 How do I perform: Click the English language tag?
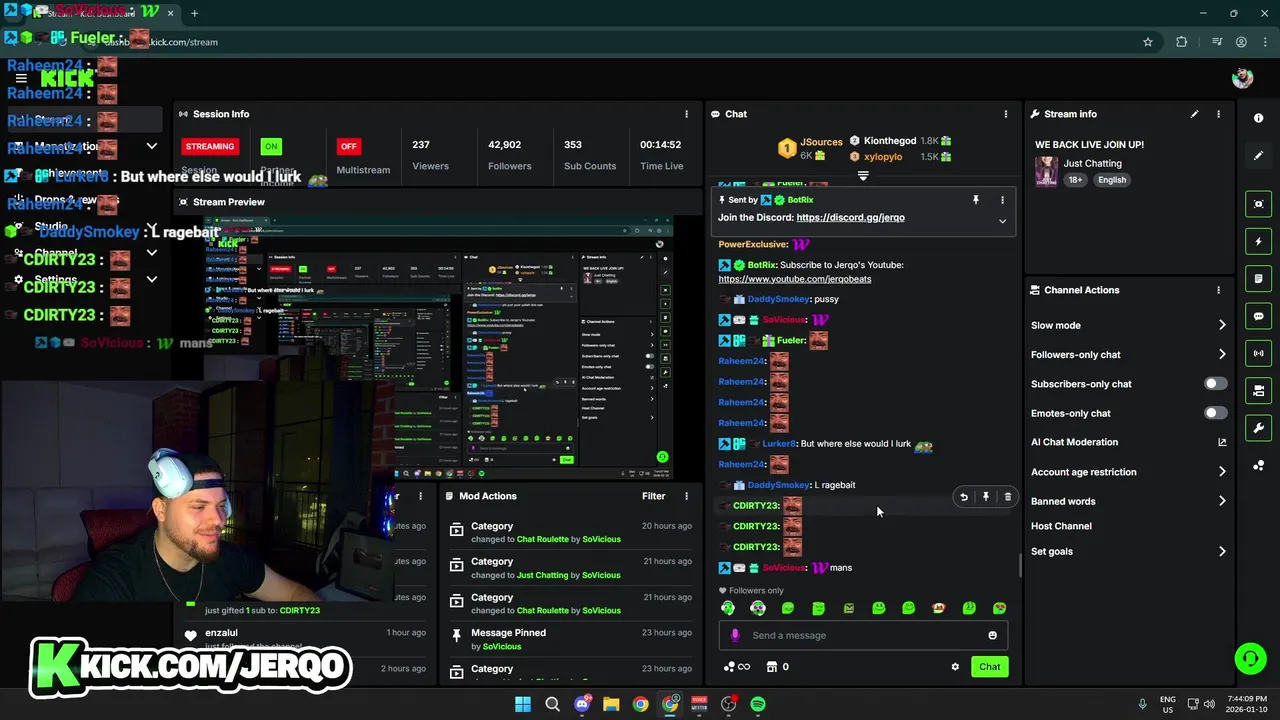(x=1112, y=180)
